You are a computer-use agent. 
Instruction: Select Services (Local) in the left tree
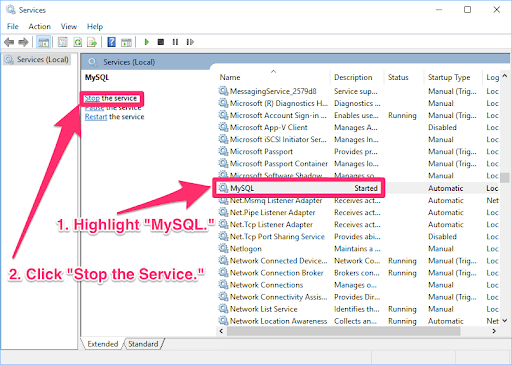click(37, 60)
